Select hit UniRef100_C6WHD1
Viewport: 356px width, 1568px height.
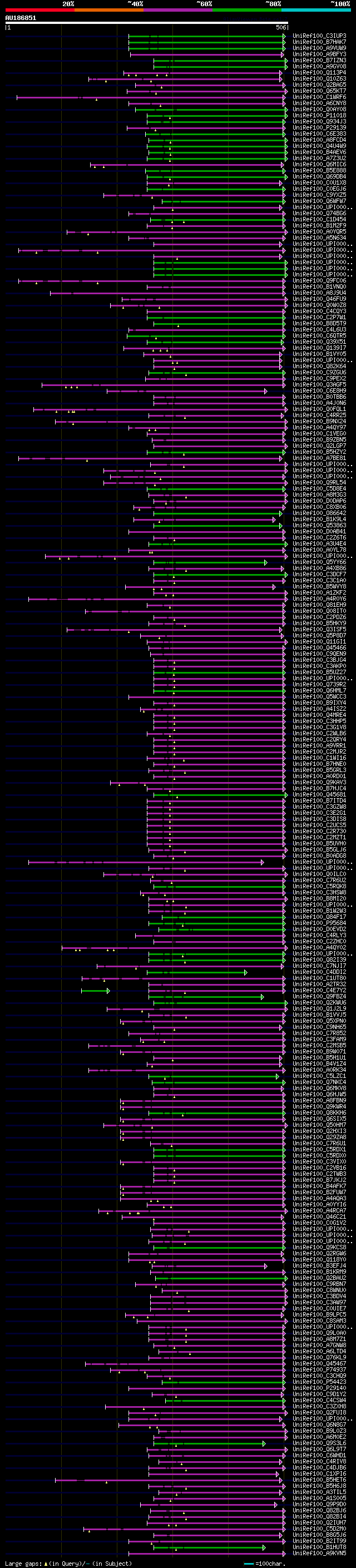319,1456
